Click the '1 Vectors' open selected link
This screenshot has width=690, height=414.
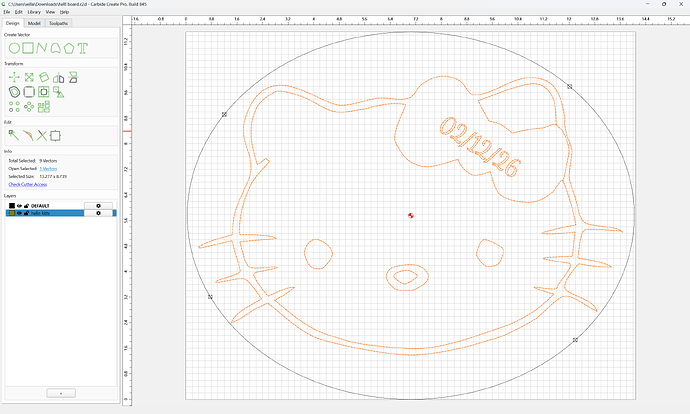tap(48, 169)
